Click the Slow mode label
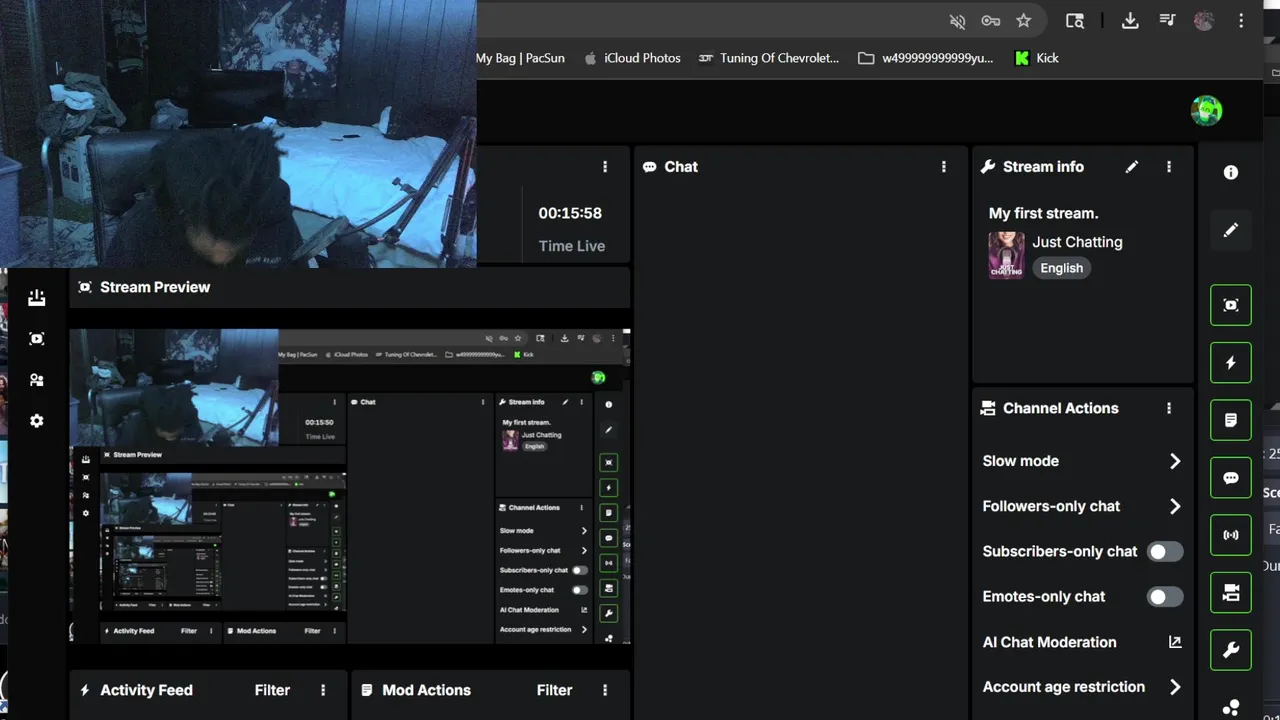The height and width of the screenshot is (720, 1280). pos(1020,461)
